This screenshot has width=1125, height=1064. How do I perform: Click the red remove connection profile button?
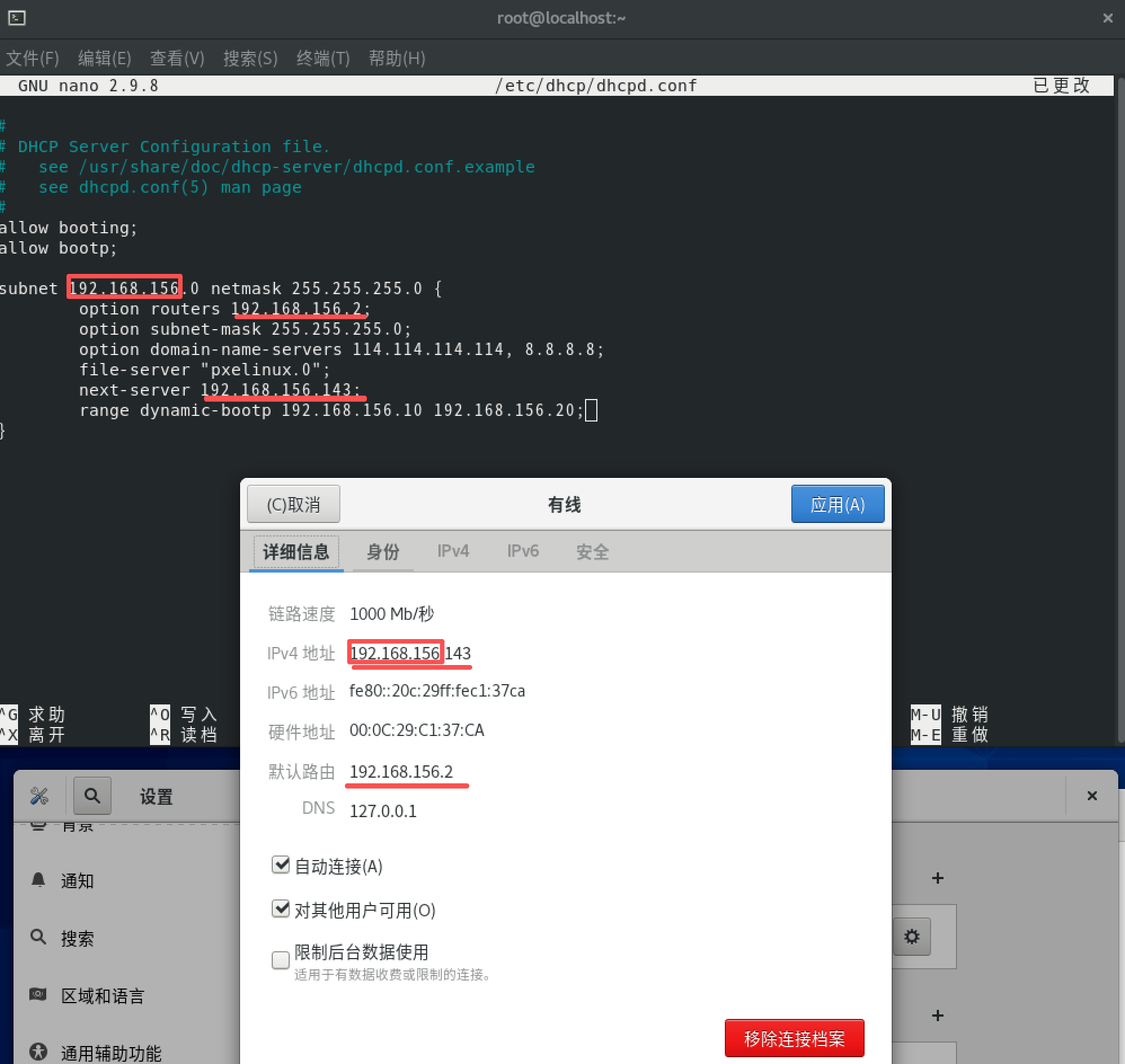[794, 1039]
